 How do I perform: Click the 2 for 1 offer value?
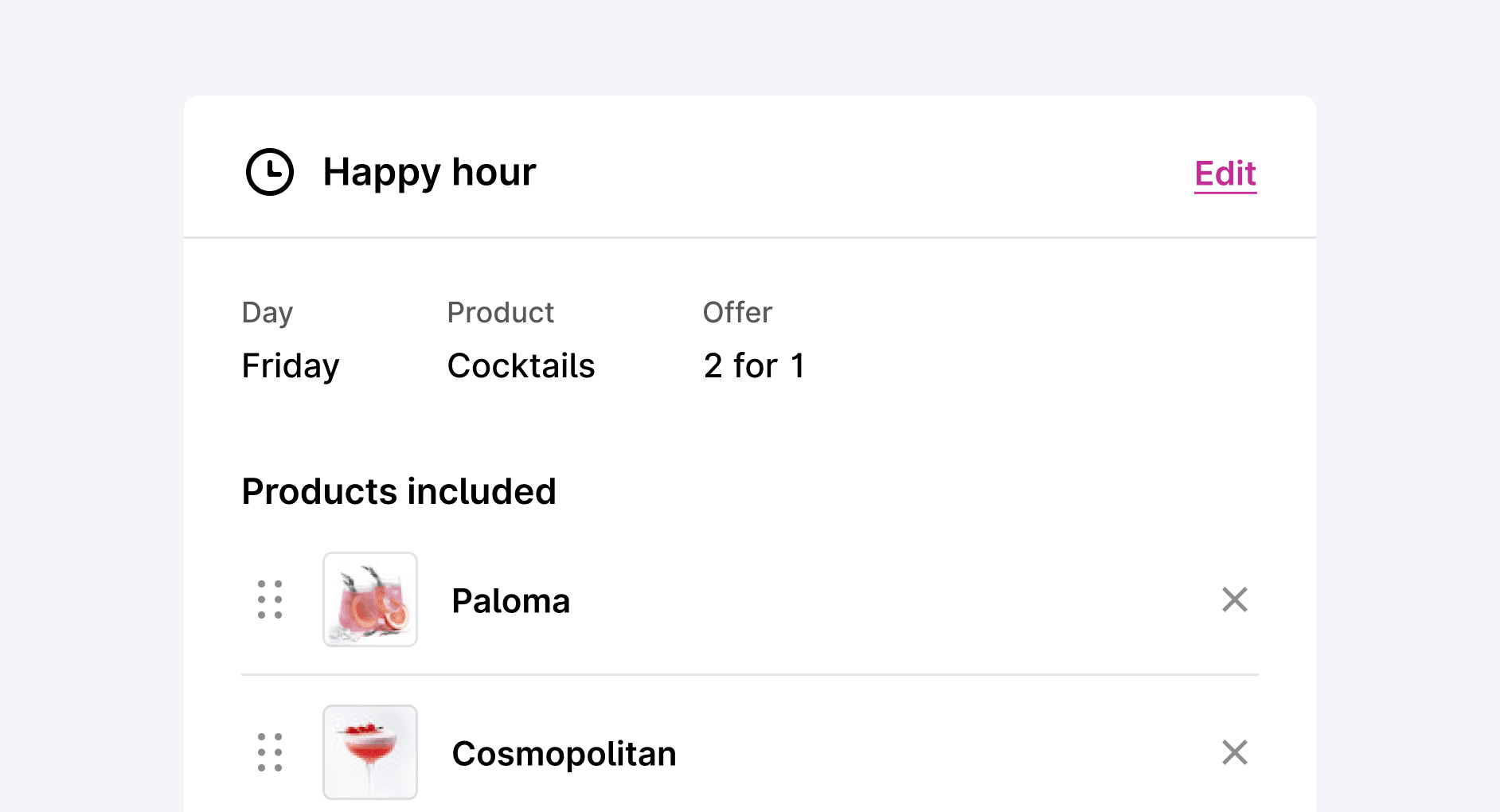click(753, 365)
